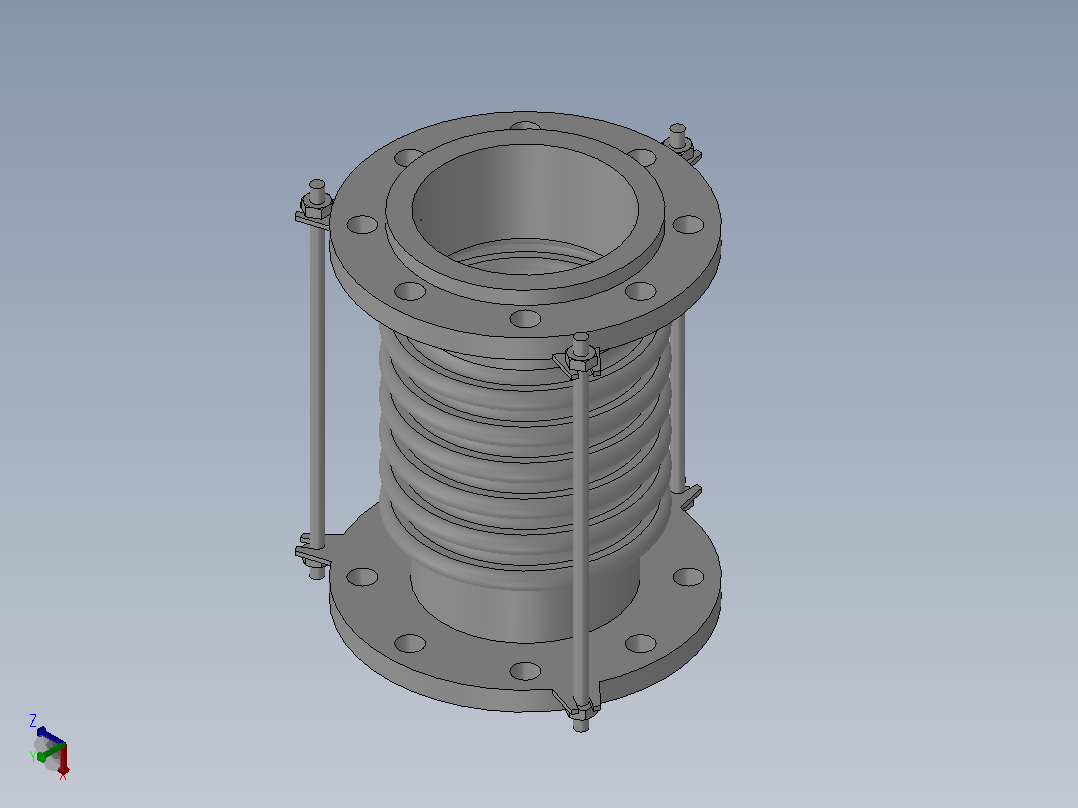1078x808 pixels.
Task: Select the left tie rod of the assembly
Action: coord(316,382)
